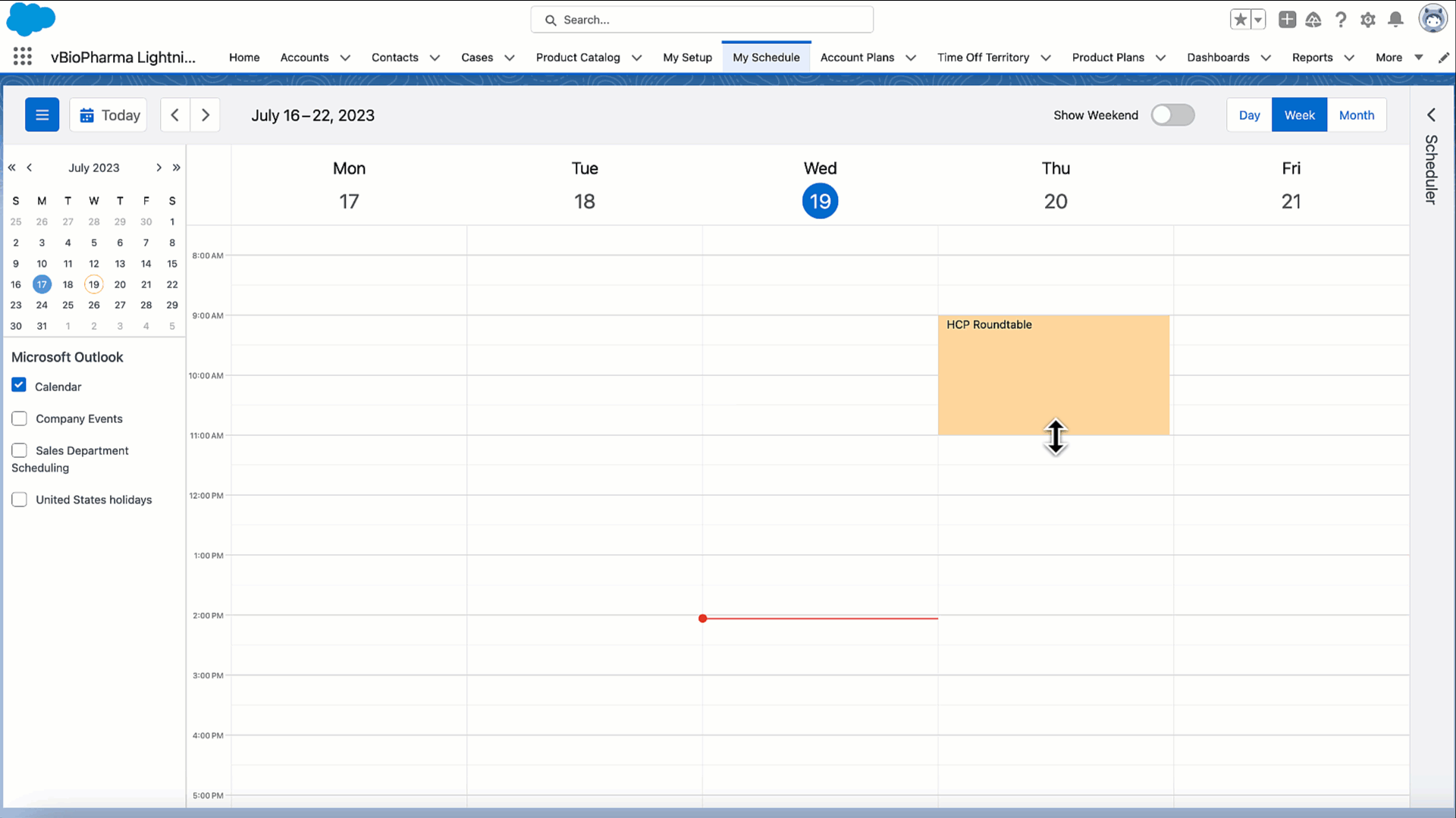Viewport: 1456px width, 818px height.
Task: Click the global create plus icon
Action: point(1287,20)
